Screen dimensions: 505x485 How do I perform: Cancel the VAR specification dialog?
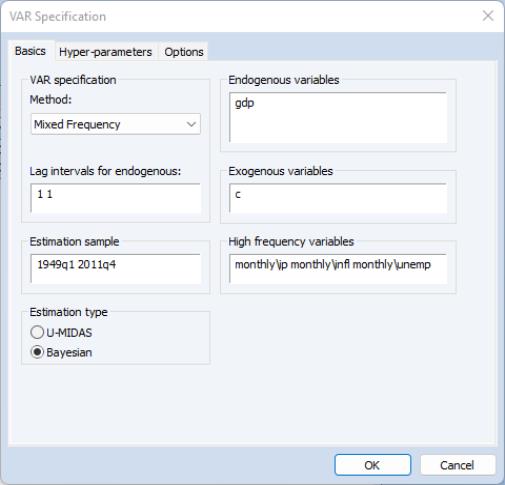pos(457,465)
